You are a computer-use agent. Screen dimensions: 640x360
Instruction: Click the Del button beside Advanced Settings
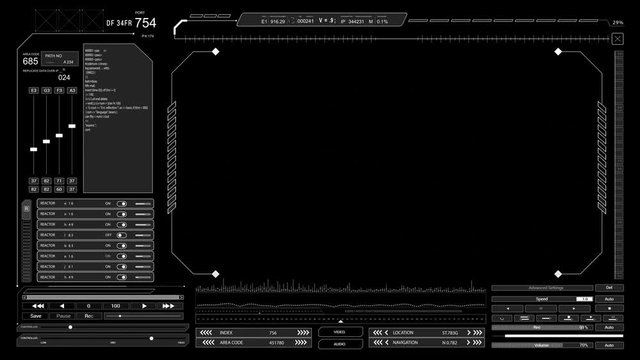point(609,288)
